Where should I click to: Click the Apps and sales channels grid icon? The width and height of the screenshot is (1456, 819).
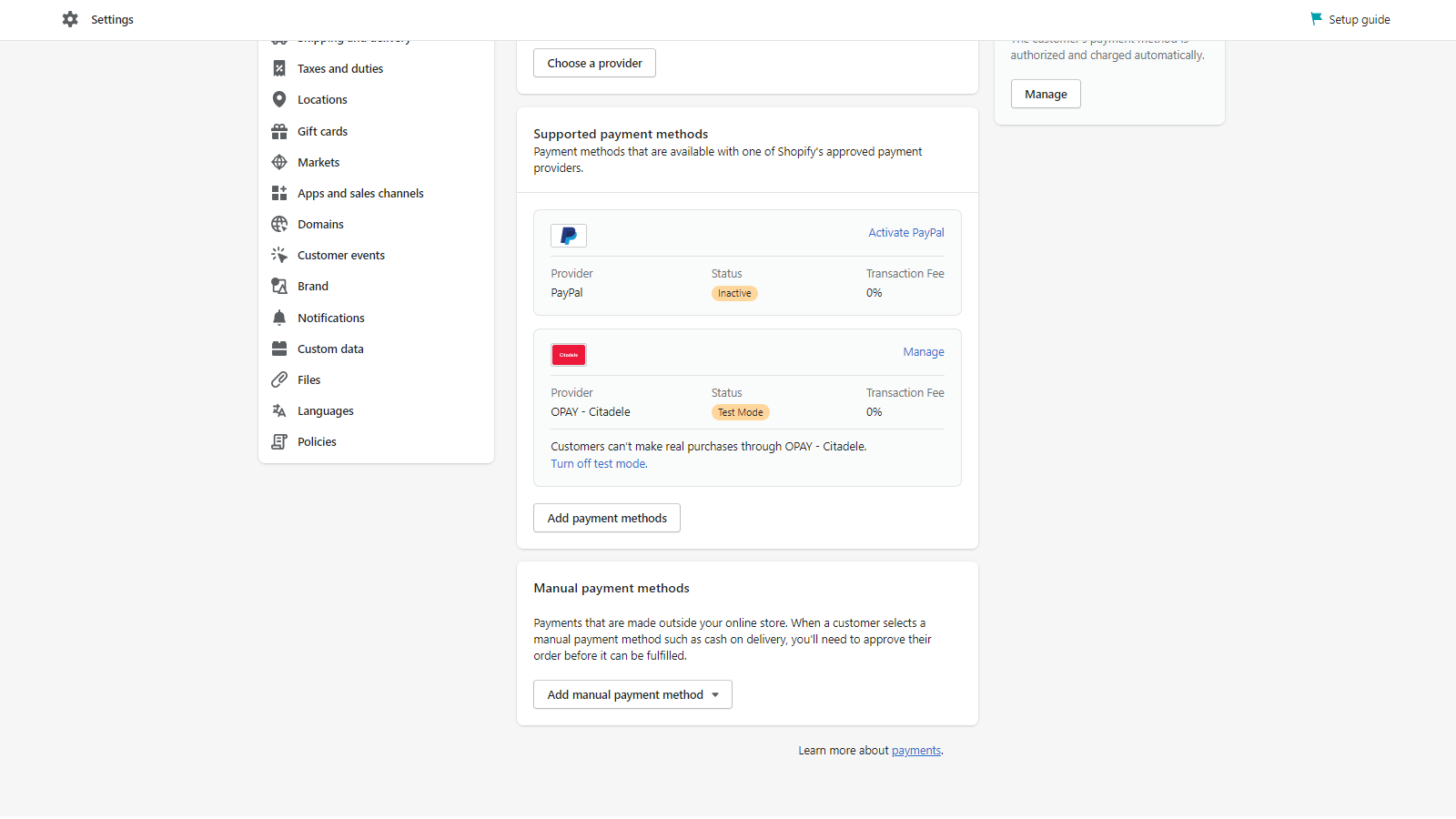(279, 193)
